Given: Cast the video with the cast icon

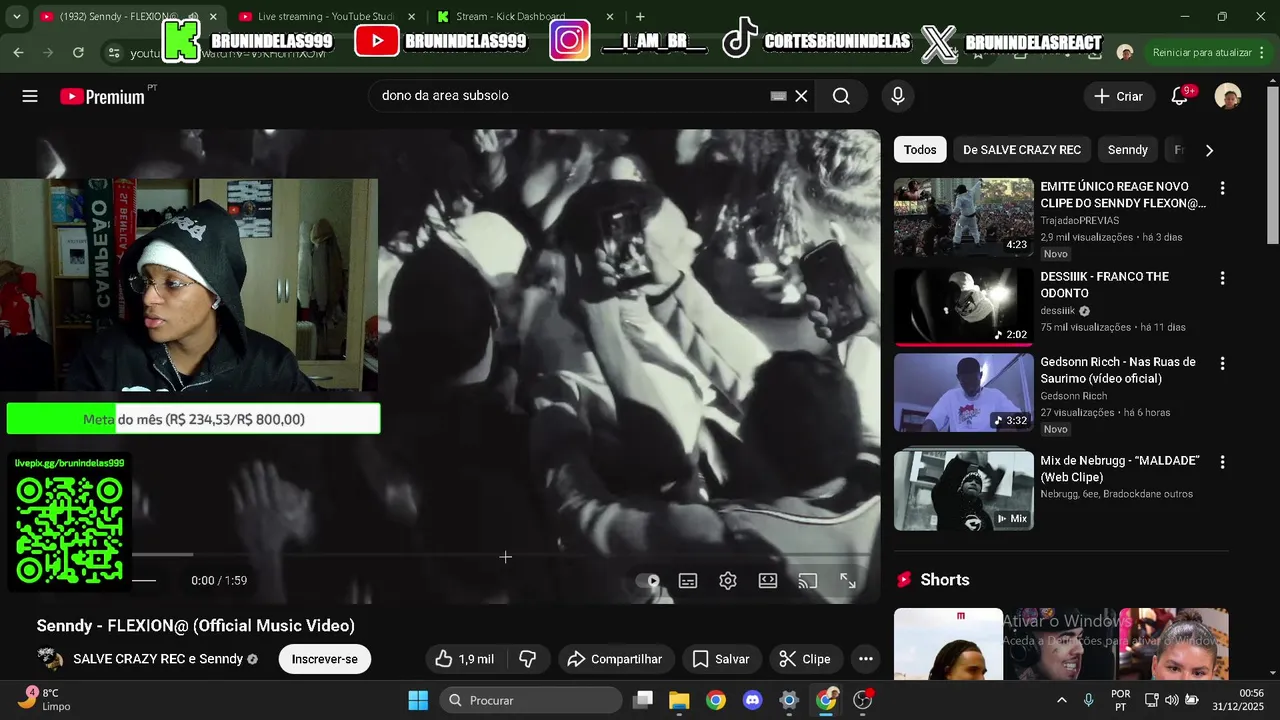Looking at the screenshot, I should pos(808,580).
